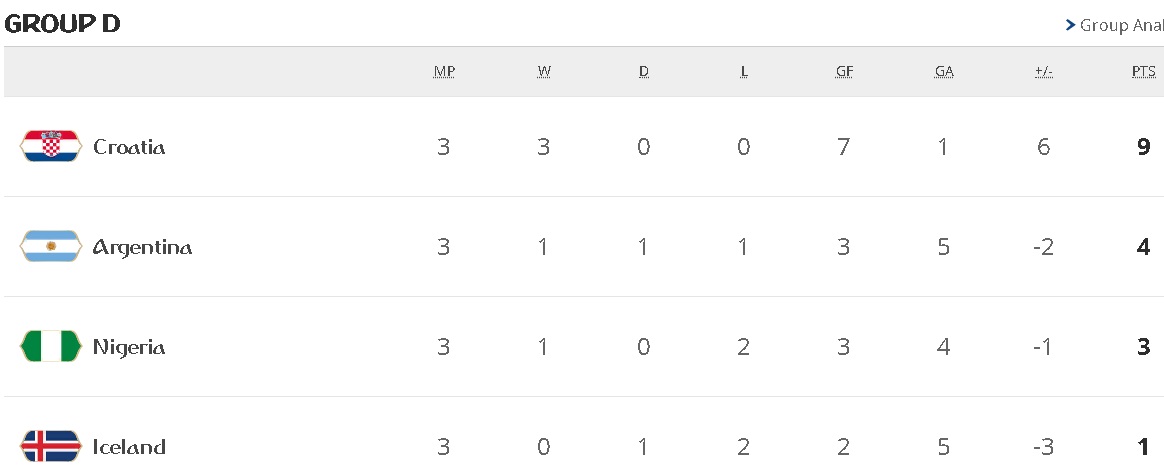Click the L losses column header

pyautogui.click(x=744, y=72)
